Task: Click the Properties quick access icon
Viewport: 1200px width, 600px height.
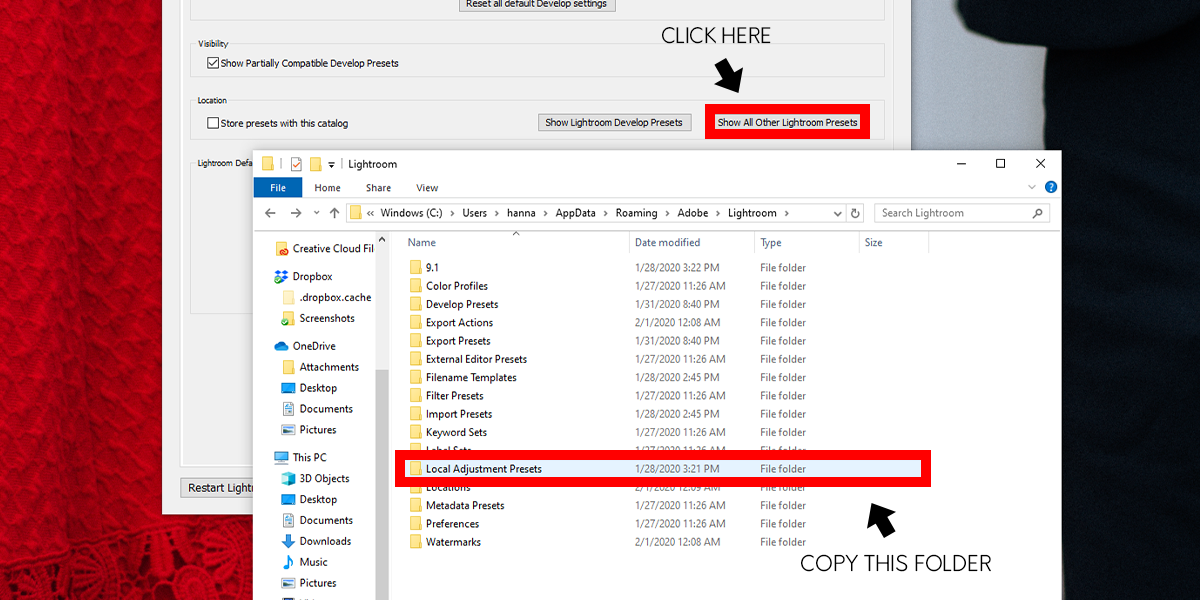Action: point(296,164)
